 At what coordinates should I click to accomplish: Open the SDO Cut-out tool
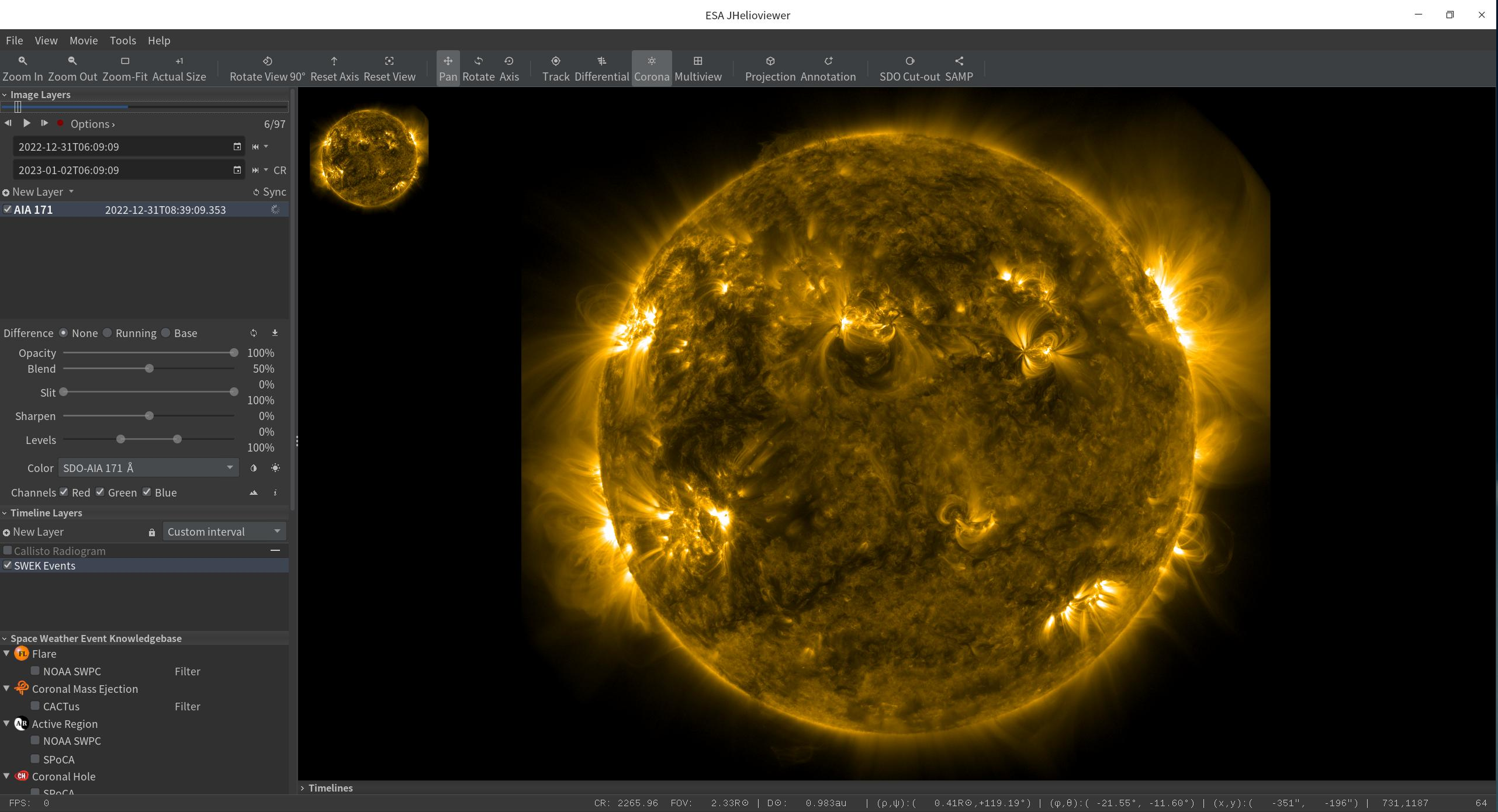tap(909, 68)
